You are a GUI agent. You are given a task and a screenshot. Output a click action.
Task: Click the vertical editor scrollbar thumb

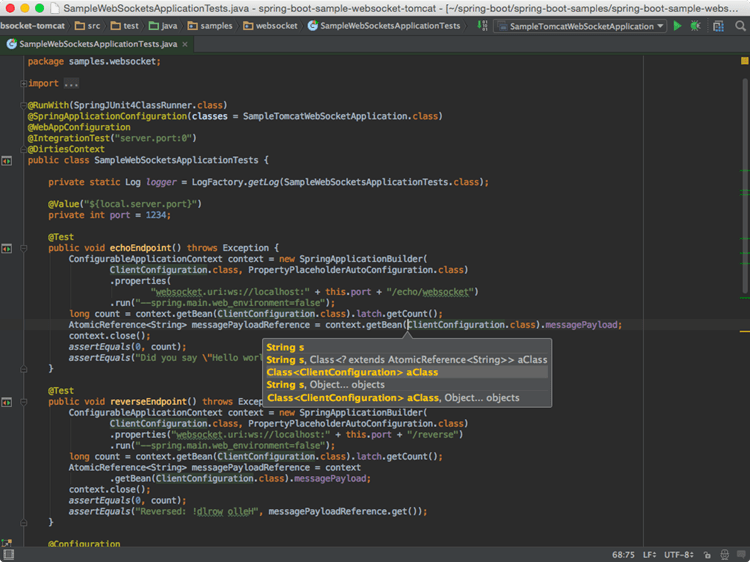coord(745,186)
